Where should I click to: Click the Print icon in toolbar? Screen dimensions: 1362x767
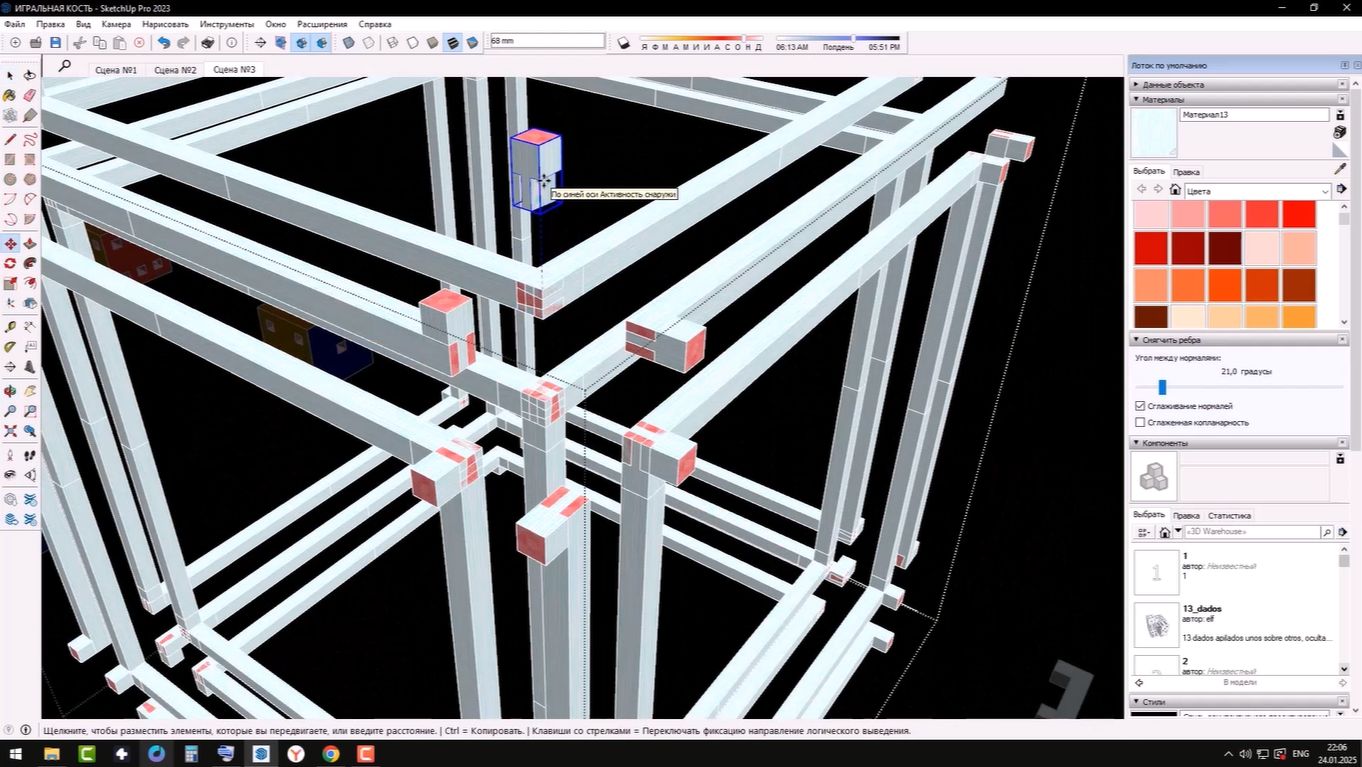click(x=207, y=43)
